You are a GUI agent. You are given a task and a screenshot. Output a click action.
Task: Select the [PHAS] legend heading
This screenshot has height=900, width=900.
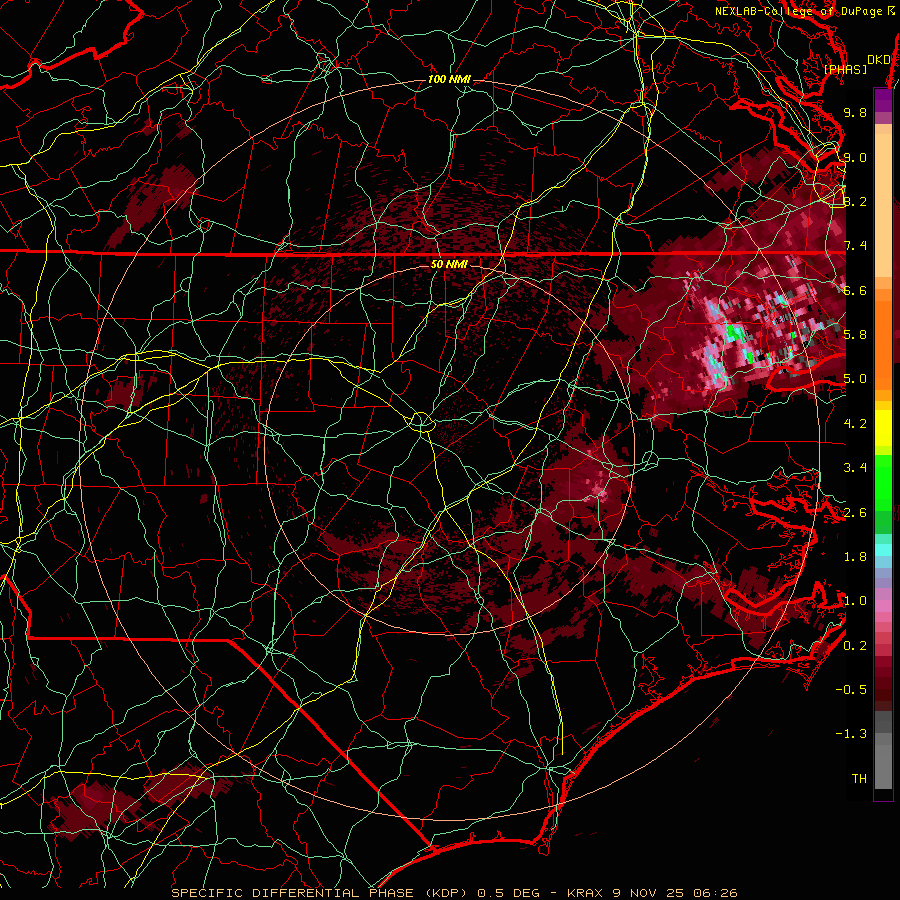click(x=845, y=70)
